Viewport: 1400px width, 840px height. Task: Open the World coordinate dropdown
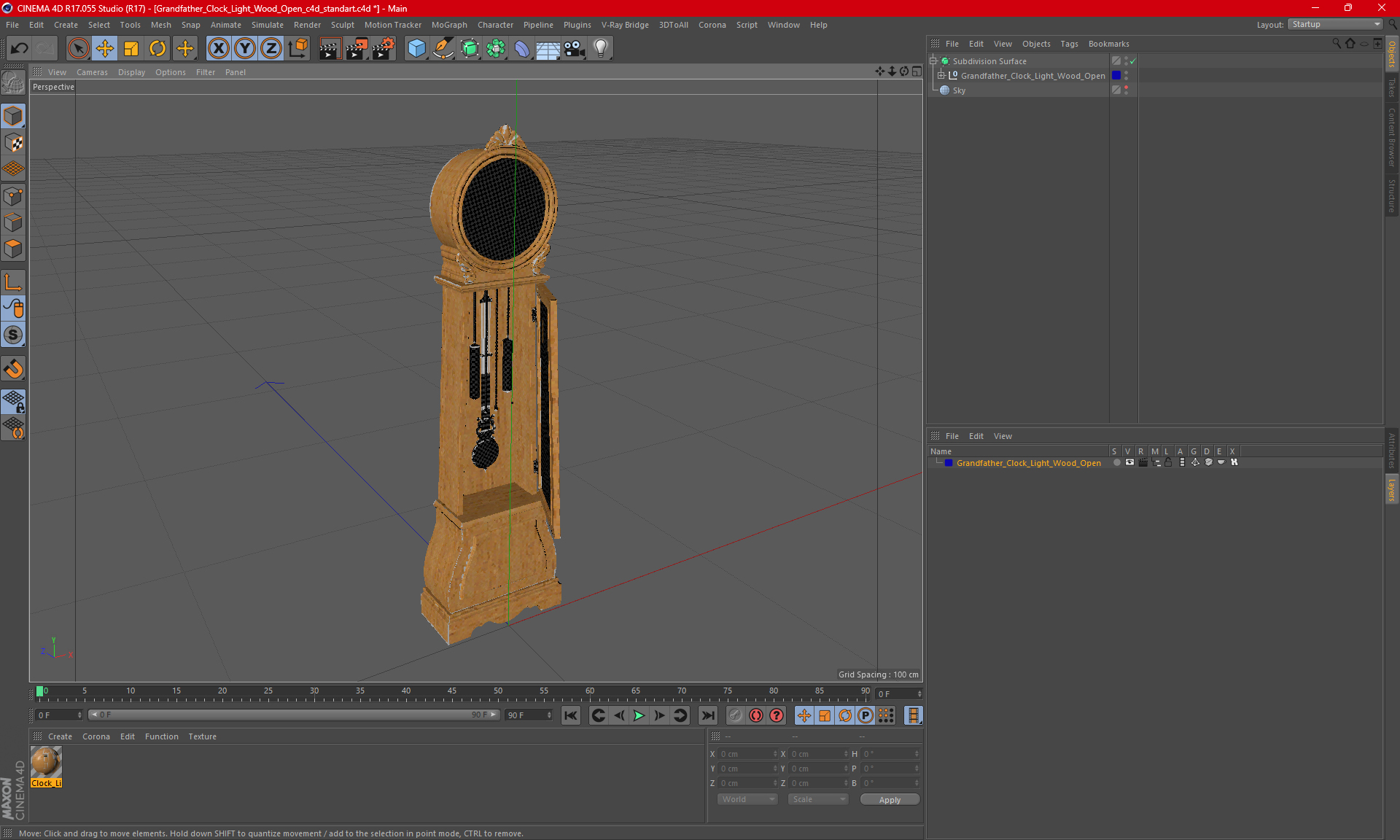pos(747,800)
